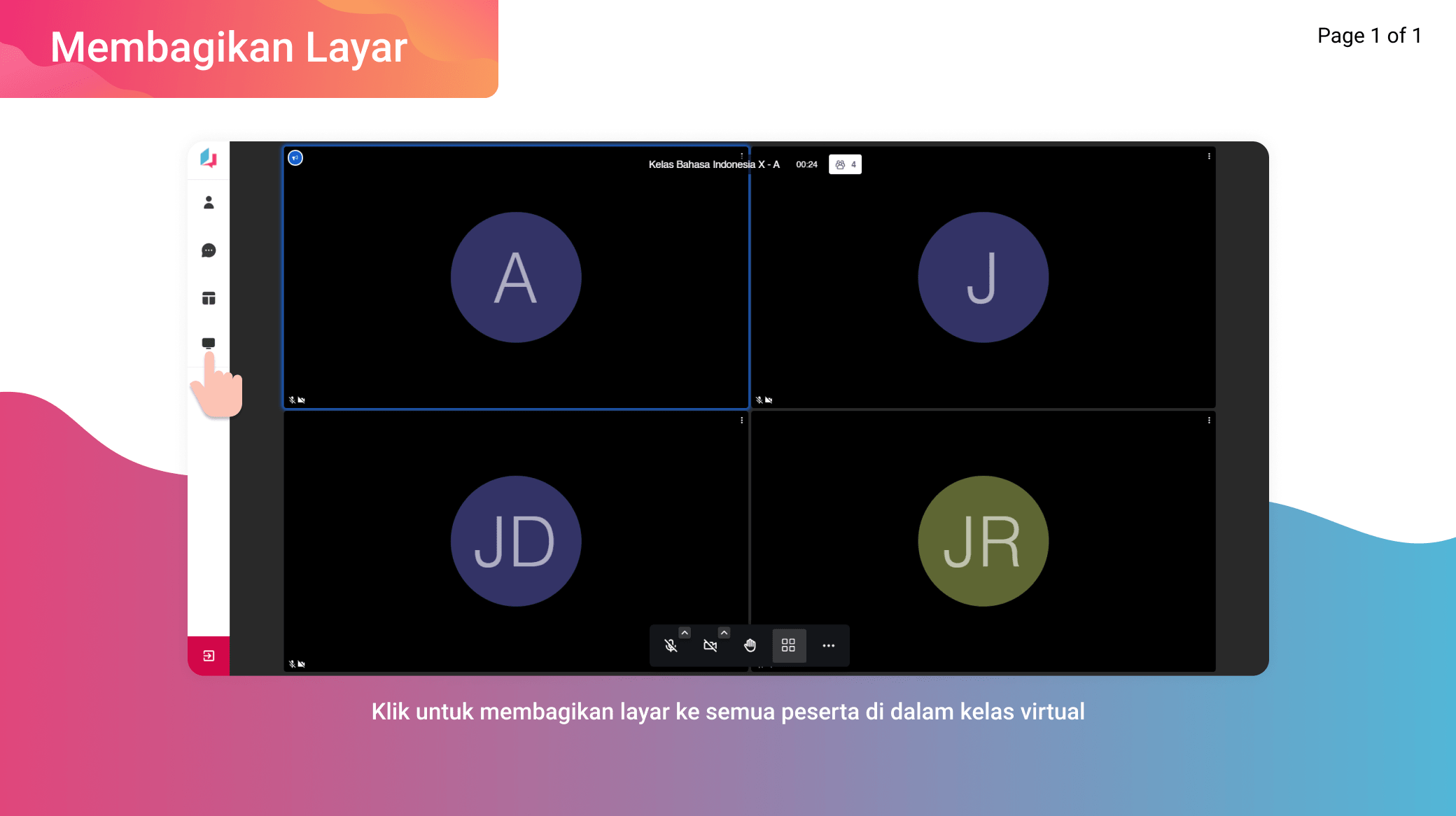Screen dimensions: 1456x816
Task: Click the speaker indicator on participant A tile
Action: pos(295,158)
